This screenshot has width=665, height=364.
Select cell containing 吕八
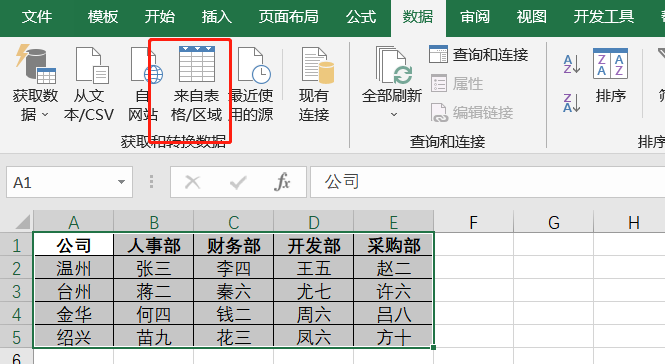[394, 314]
